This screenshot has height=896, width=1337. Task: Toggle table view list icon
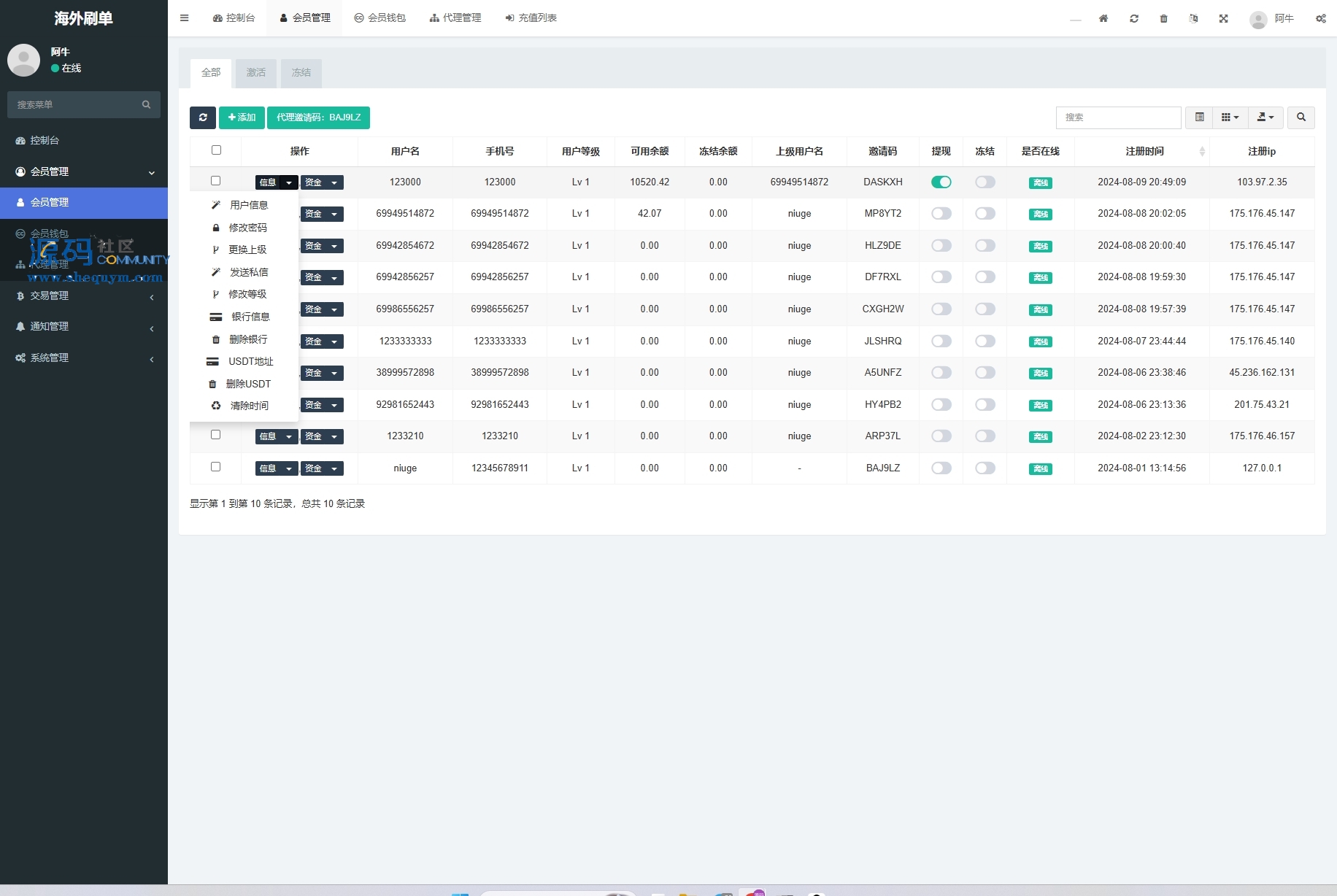pyautogui.click(x=1199, y=117)
